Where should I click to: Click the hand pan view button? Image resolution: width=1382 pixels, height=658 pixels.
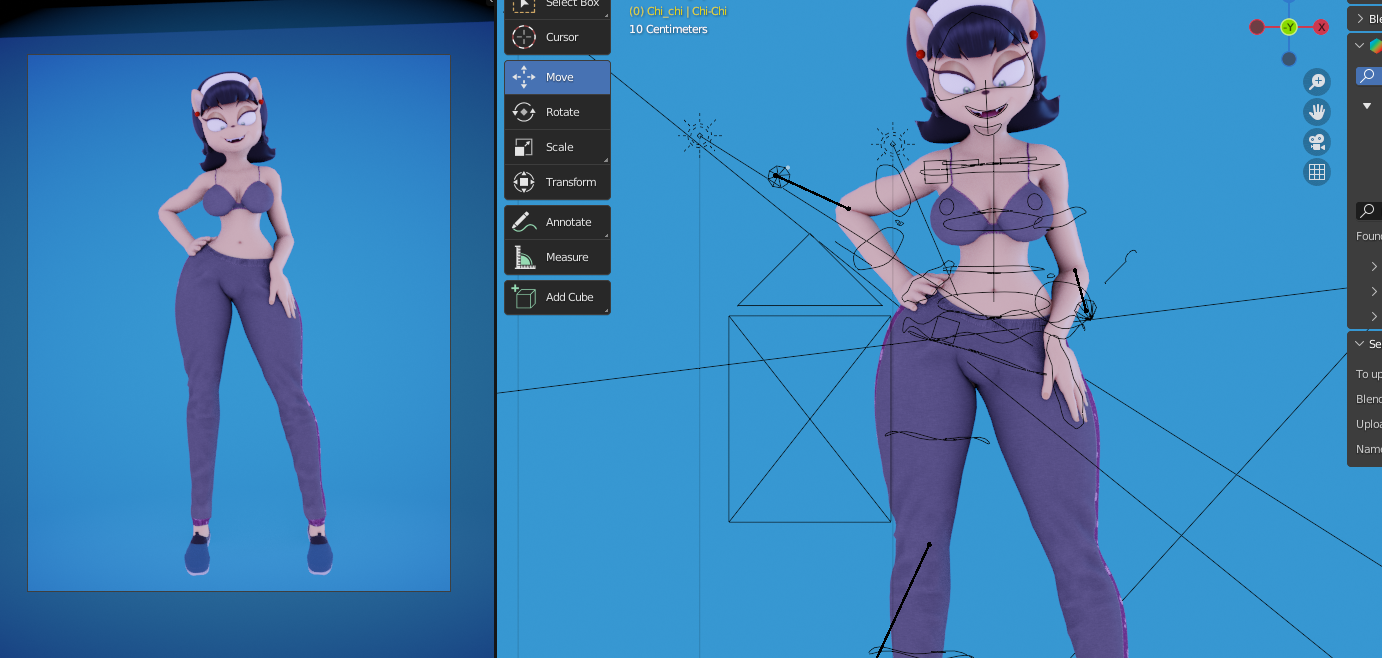1317,112
